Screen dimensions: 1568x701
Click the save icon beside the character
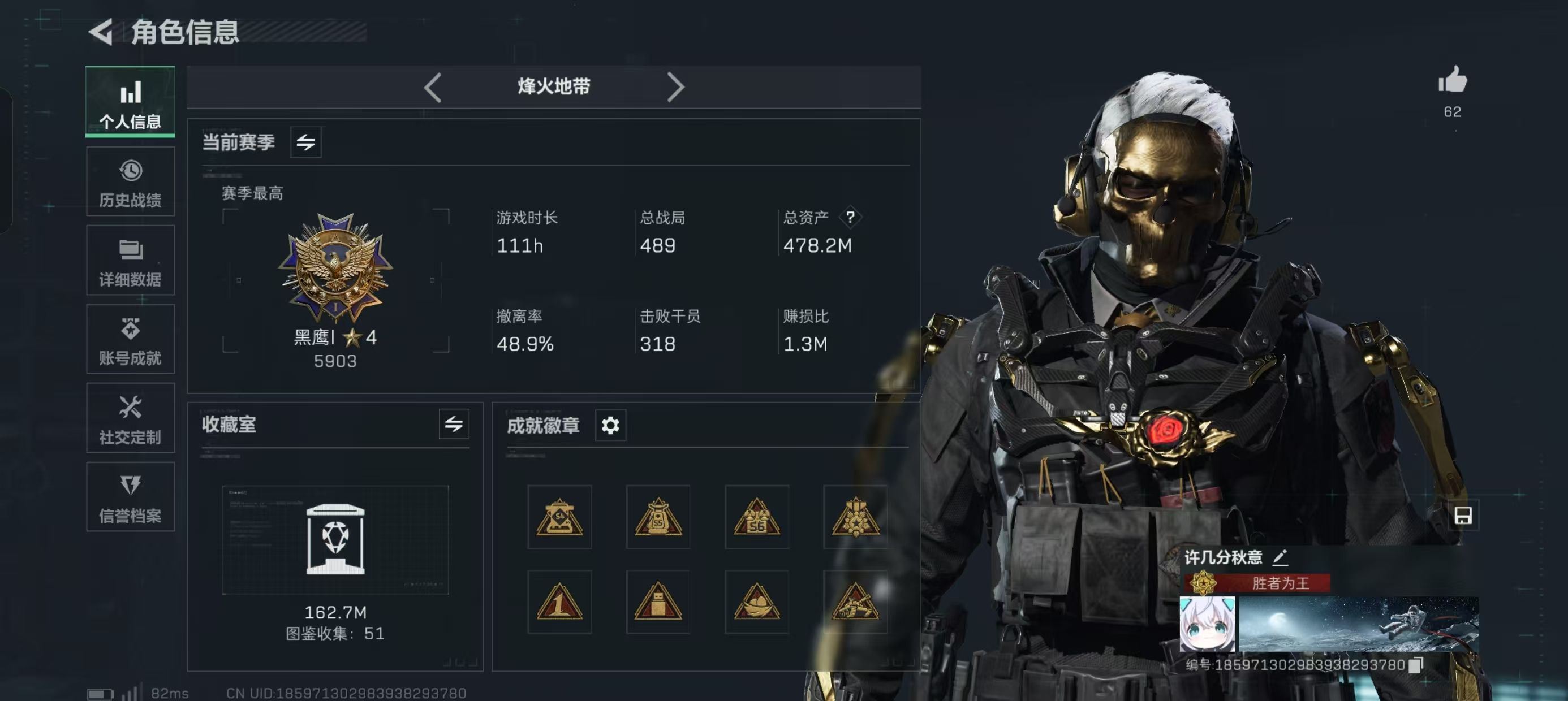pyautogui.click(x=1463, y=516)
